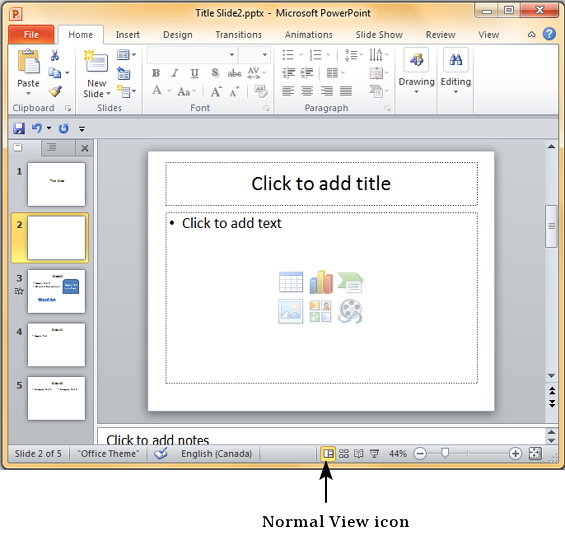The image size is (565, 543).
Task: Insert media clip from placeholder
Action: pos(350,311)
